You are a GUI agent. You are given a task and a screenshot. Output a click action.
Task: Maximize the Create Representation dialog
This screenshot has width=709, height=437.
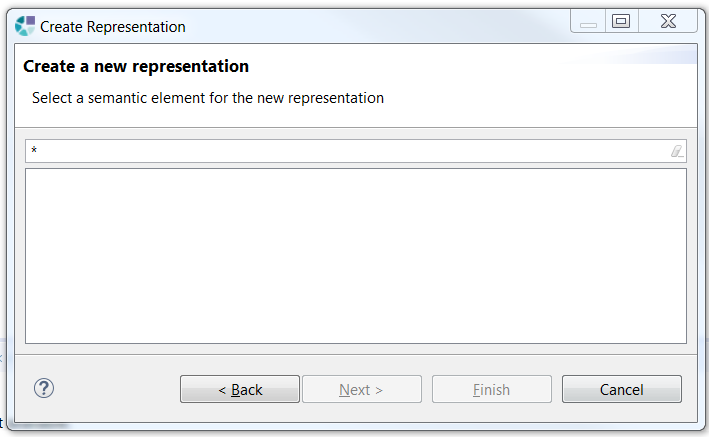click(x=621, y=21)
